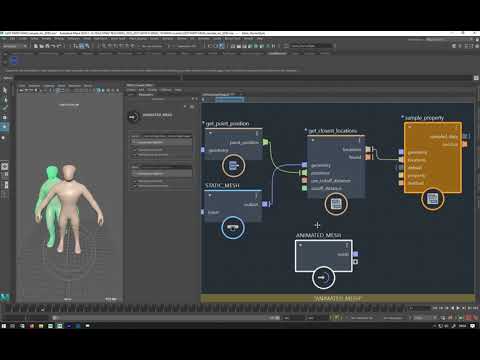Click the ANIMATED_MESH node arrow icon

pos(323,277)
